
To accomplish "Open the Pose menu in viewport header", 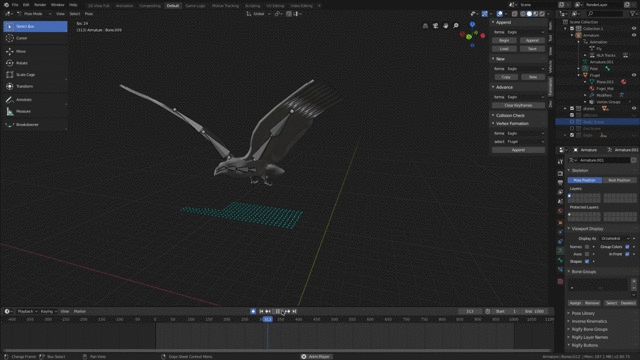I will (x=89, y=14).
